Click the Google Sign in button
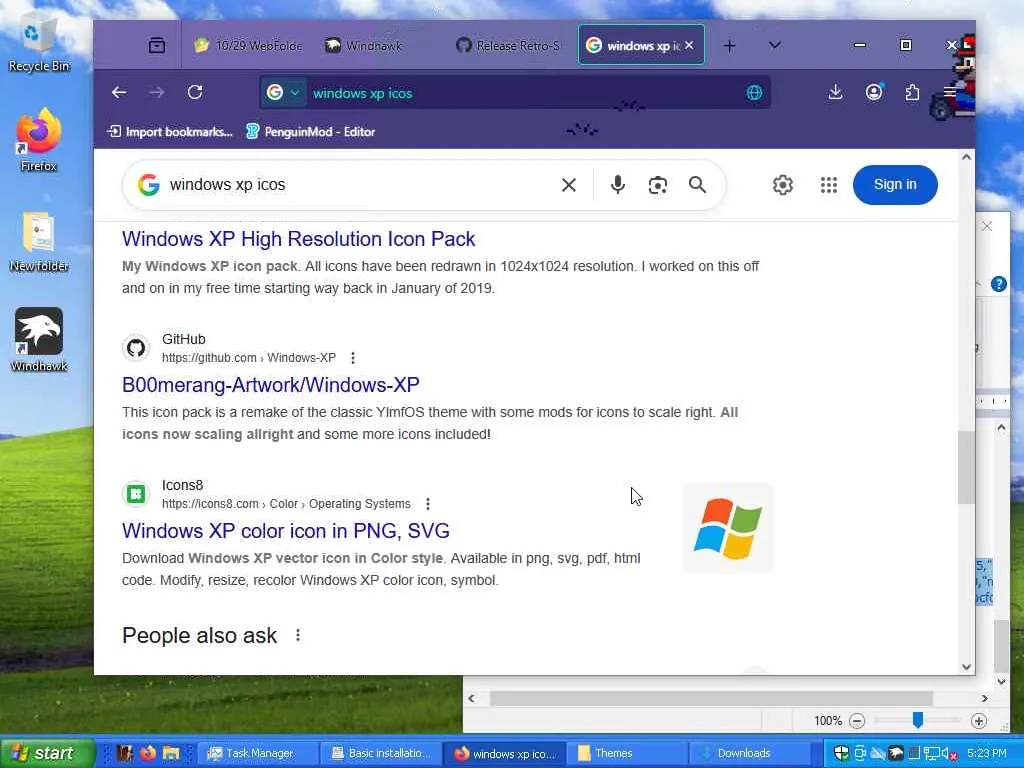This screenshot has height=768, width=1024. click(x=895, y=185)
